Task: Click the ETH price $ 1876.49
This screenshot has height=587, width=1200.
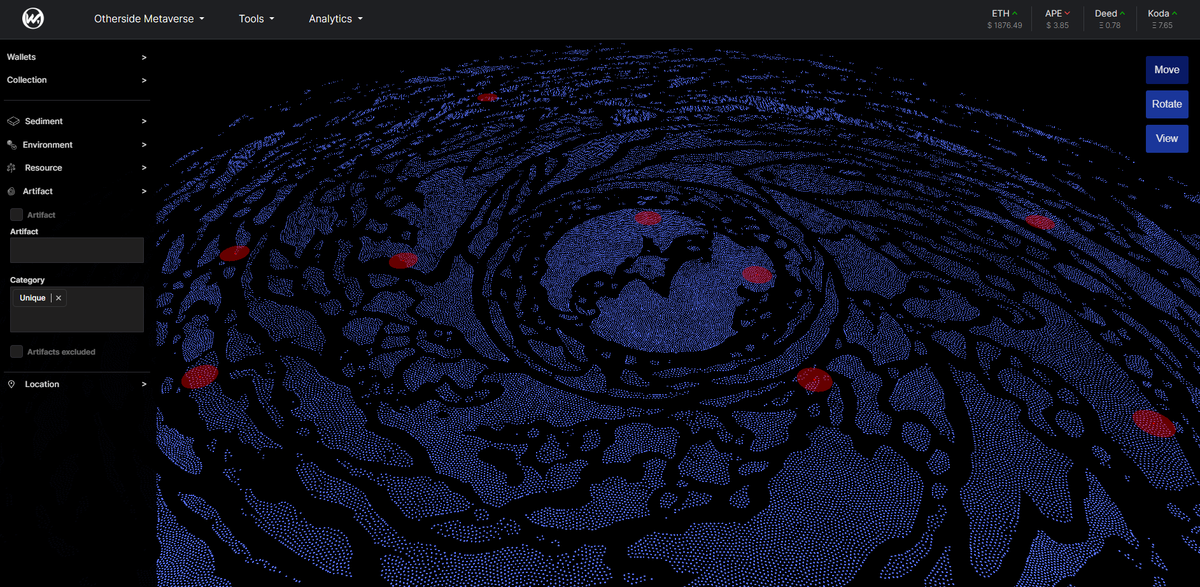Action: (1004, 26)
